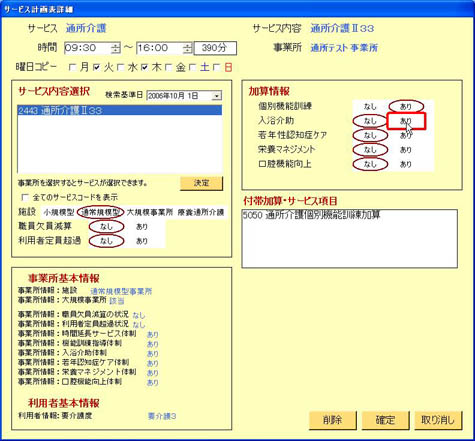Check the 金 (Friday) copy checkbox

[x=169, y=68]
